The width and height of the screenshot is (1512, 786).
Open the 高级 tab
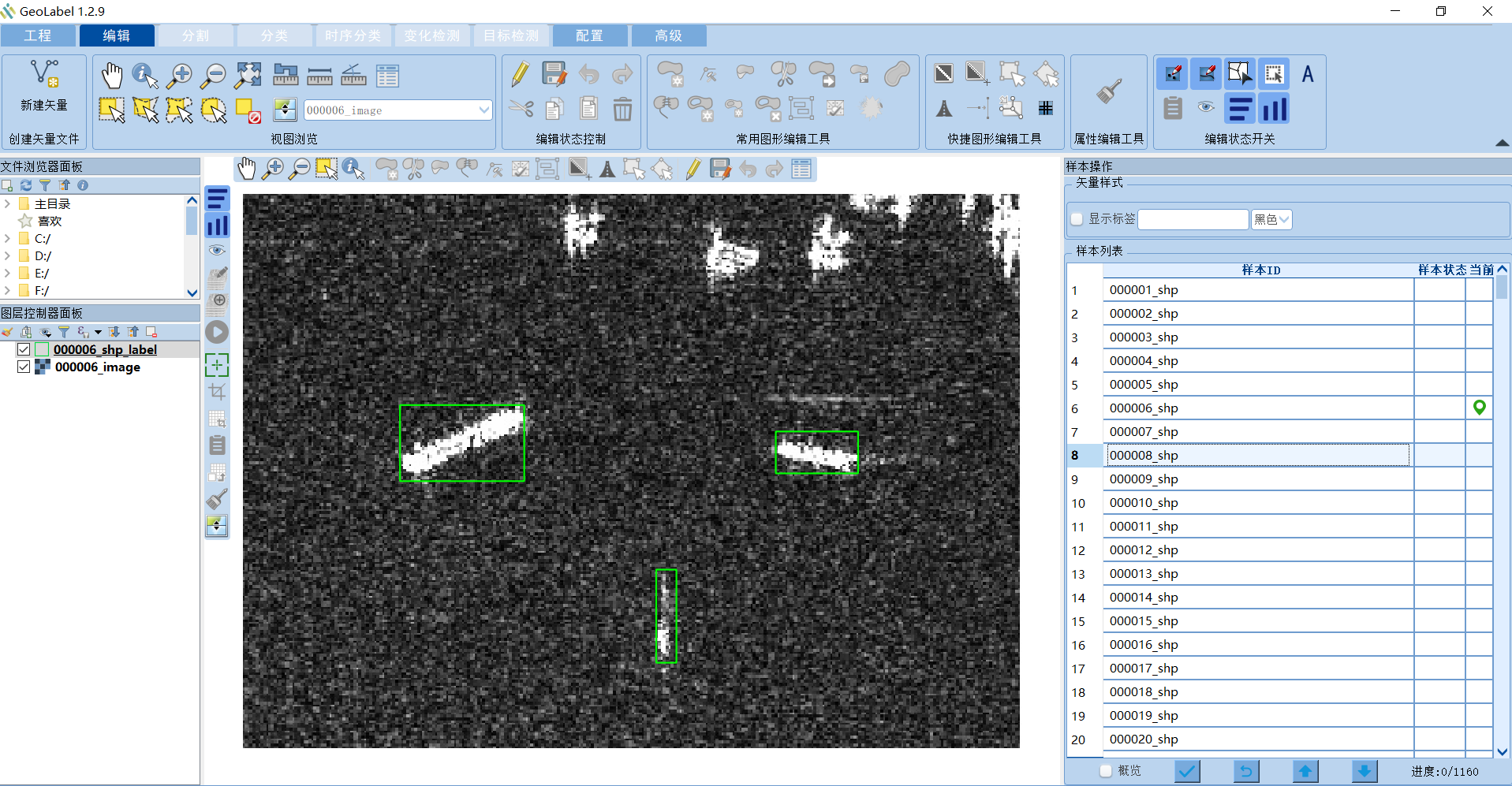click(x=669, y=35)
